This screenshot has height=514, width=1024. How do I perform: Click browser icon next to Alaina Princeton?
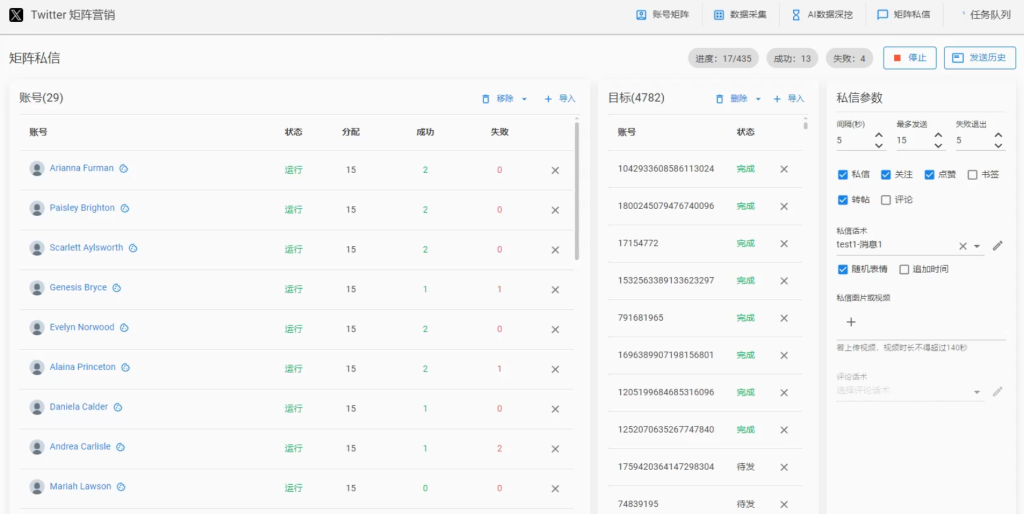(125, 368)
